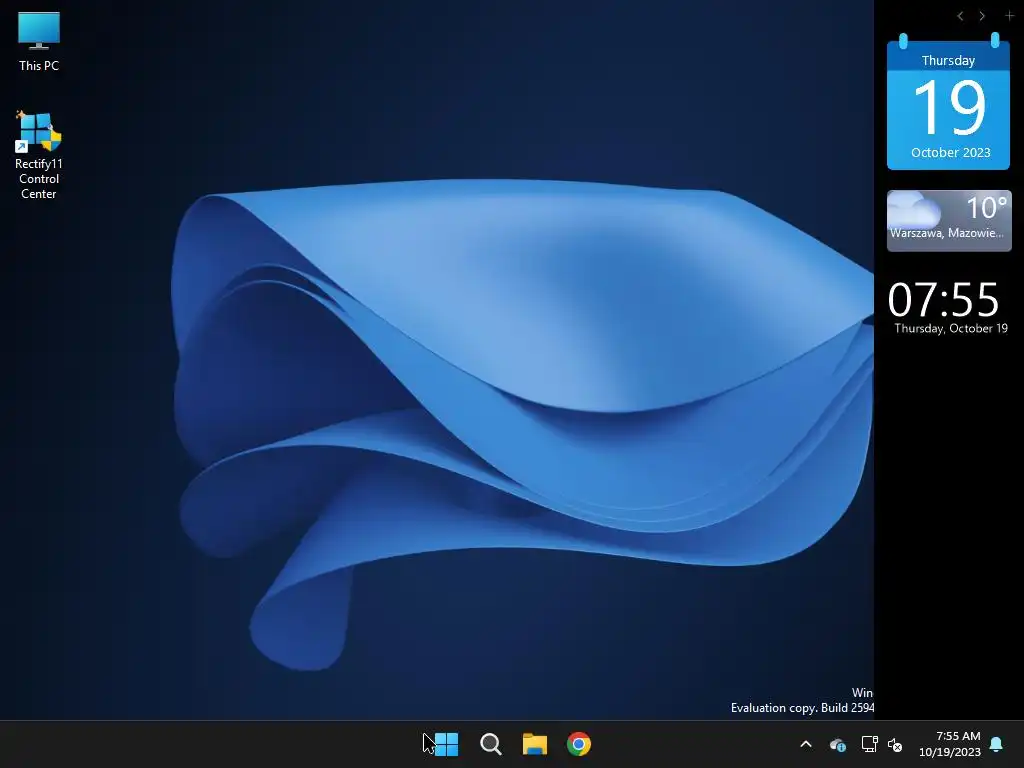The width and height of the screenshot is (1024, 768).
Task: Open Rectify11 Control Center shortcut
Action: coord(39,155)
